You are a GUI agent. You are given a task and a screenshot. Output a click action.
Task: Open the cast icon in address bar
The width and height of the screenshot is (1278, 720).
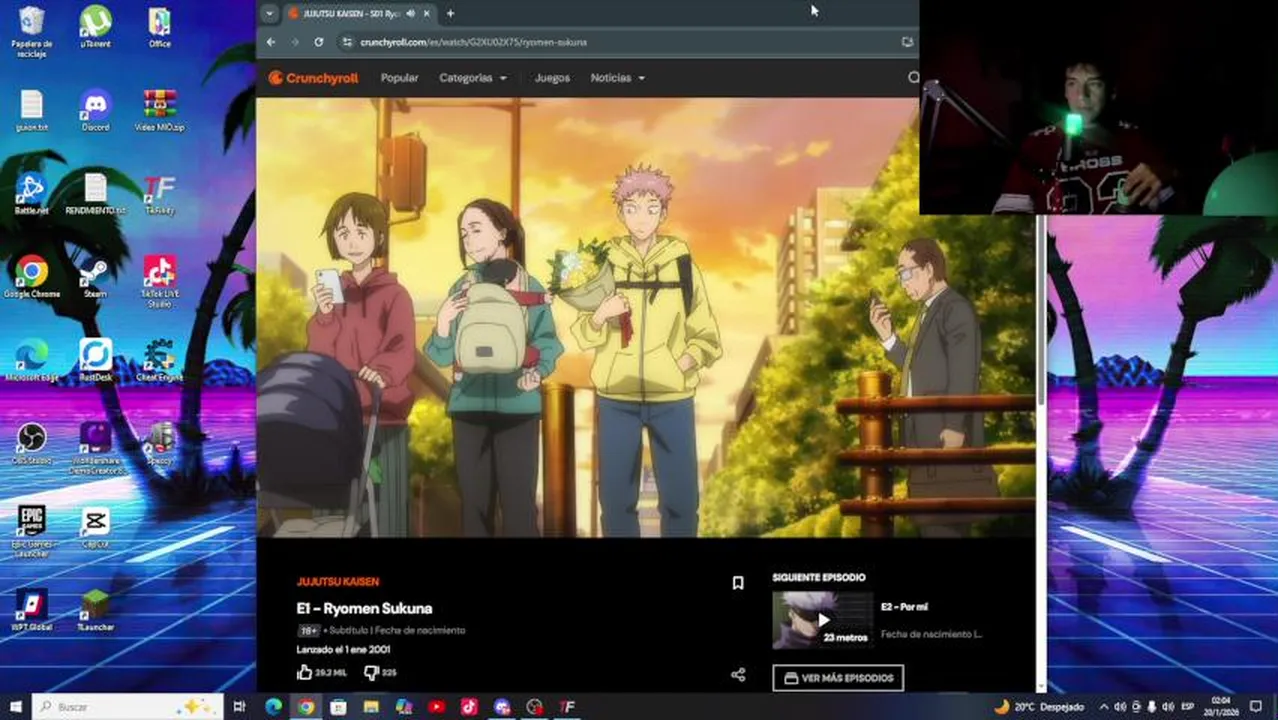pos(907,42)
